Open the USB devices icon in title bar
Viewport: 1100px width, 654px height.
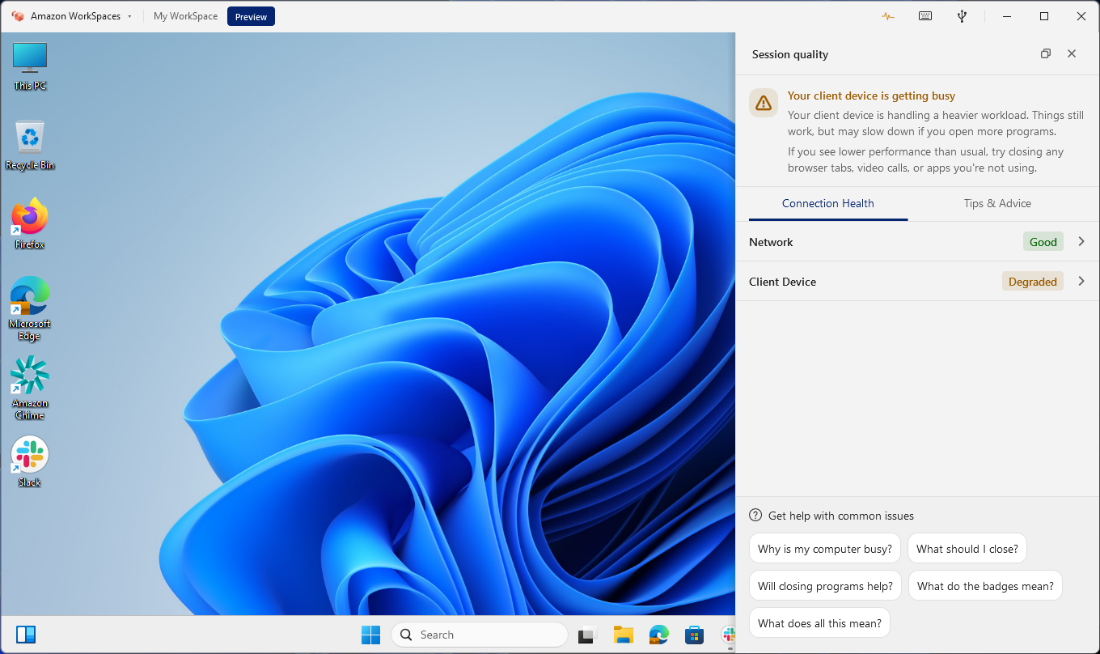click(962, 16)
